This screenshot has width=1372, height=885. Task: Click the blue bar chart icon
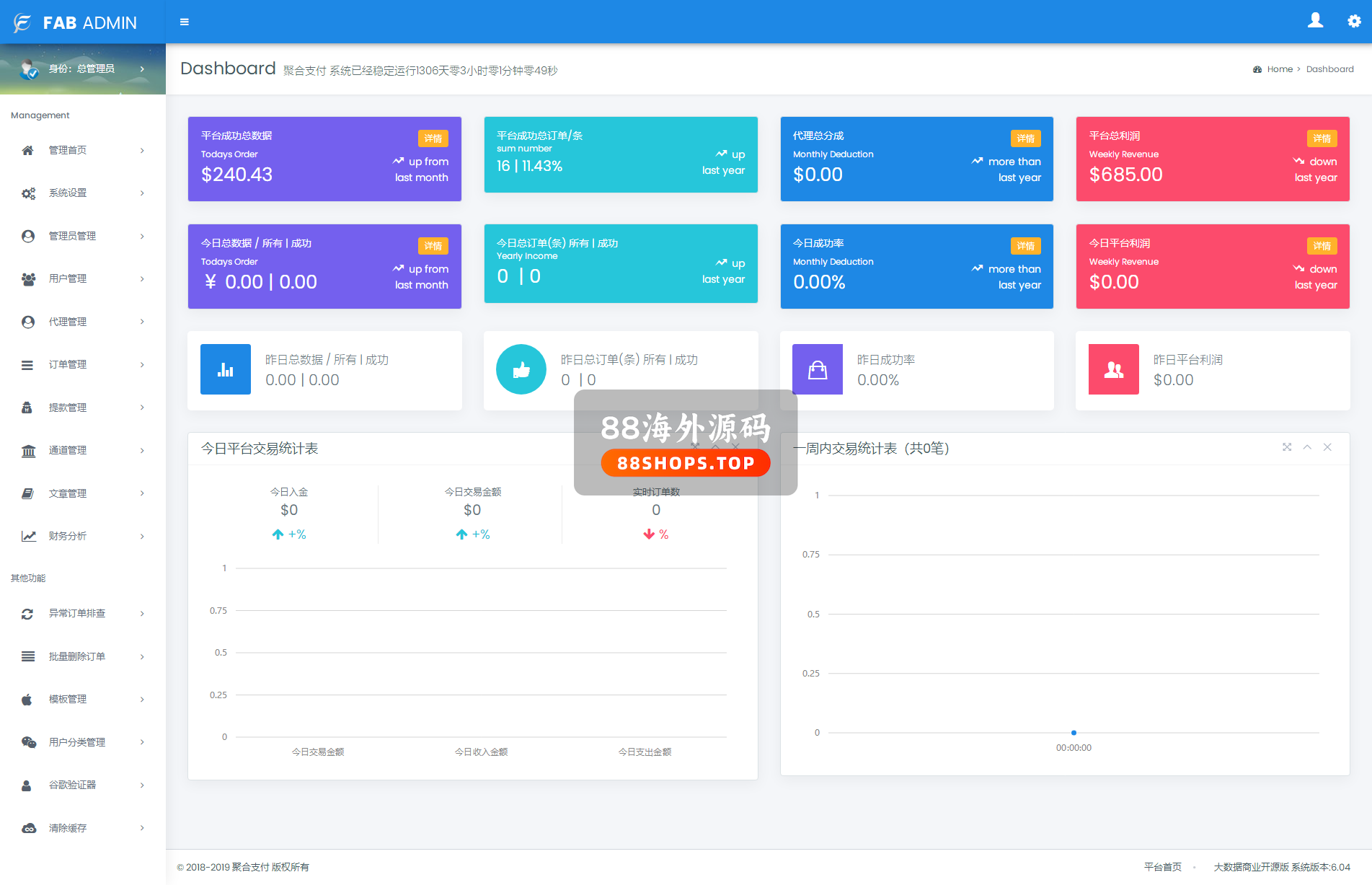226,369
